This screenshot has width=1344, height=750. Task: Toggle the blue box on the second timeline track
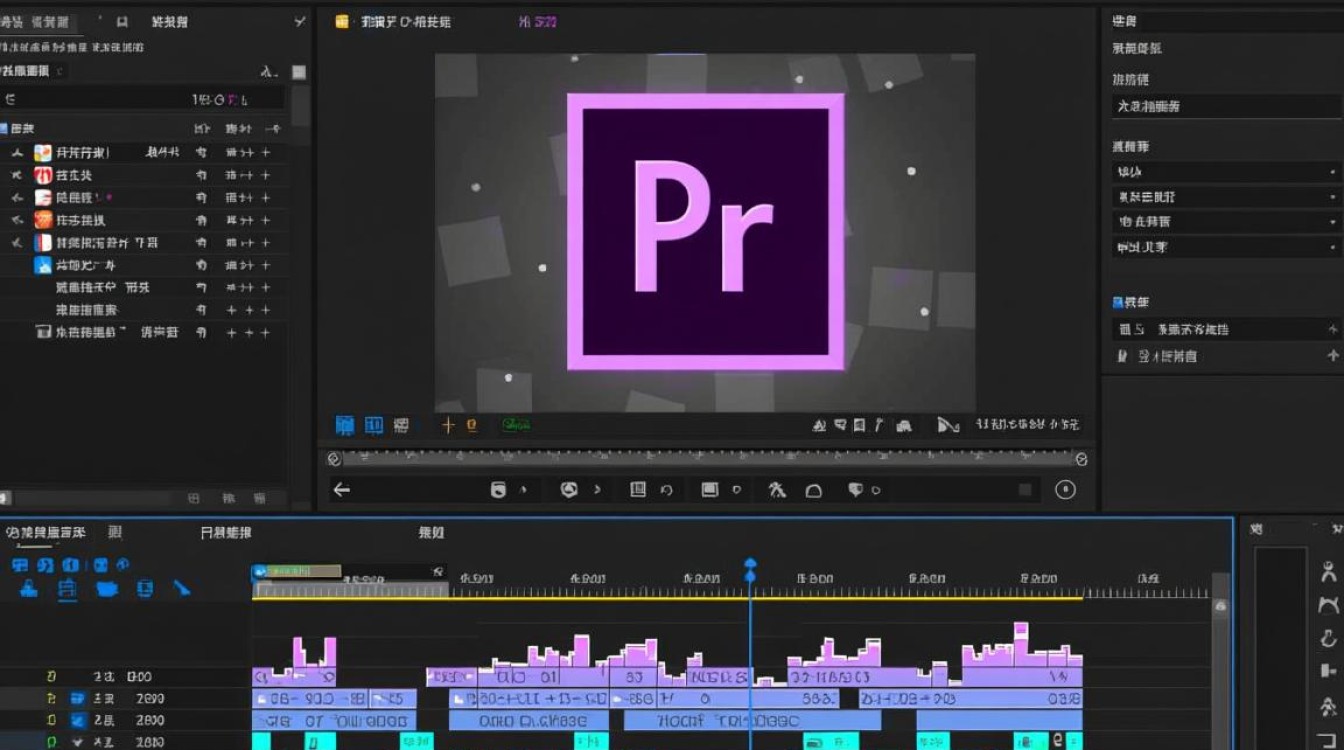tap(77, 698)
